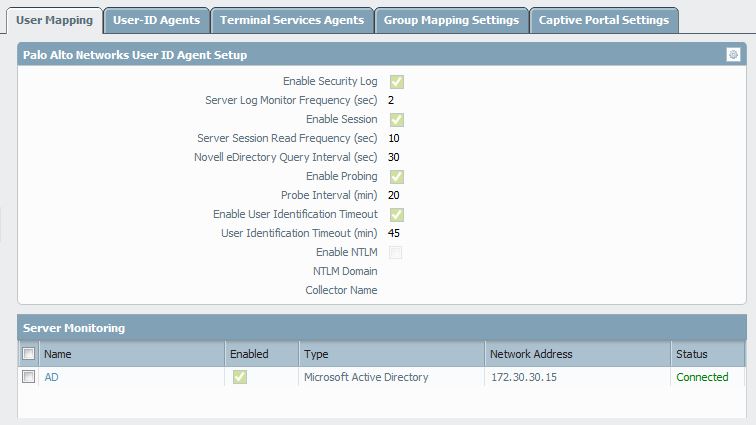
Task: Open the User ID Agent Setup gear icon
Action: 733,55
